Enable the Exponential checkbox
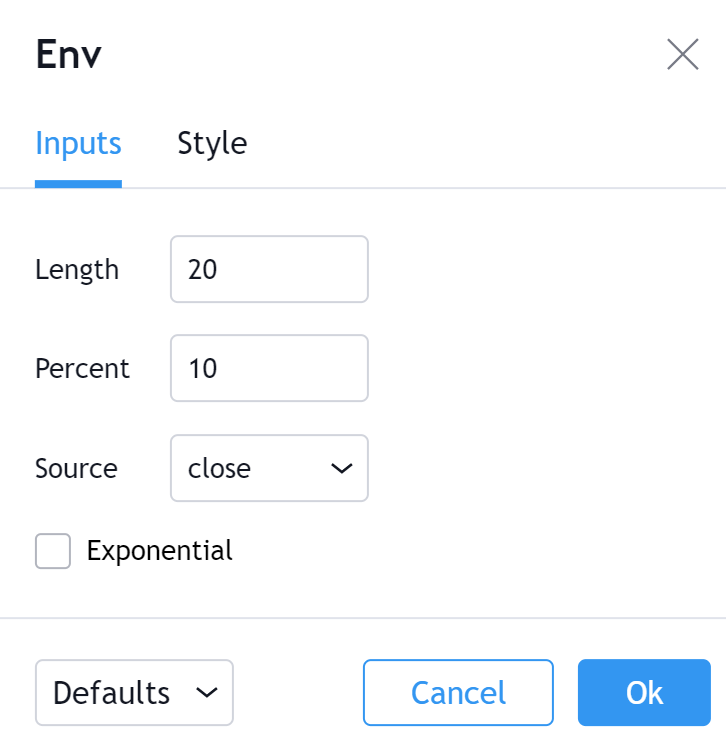The image size is (726, 746). [53, 551]
